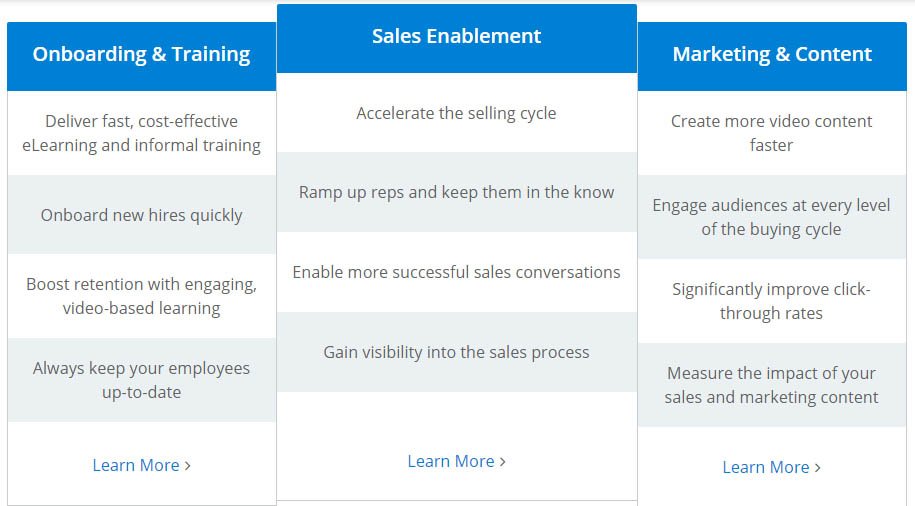The width and height of the screenshot is (915, 506).
Task: Click 'Deliver fast, cost-effective eLearning' text
Action: pyautogui.click(x=141, y=133)
